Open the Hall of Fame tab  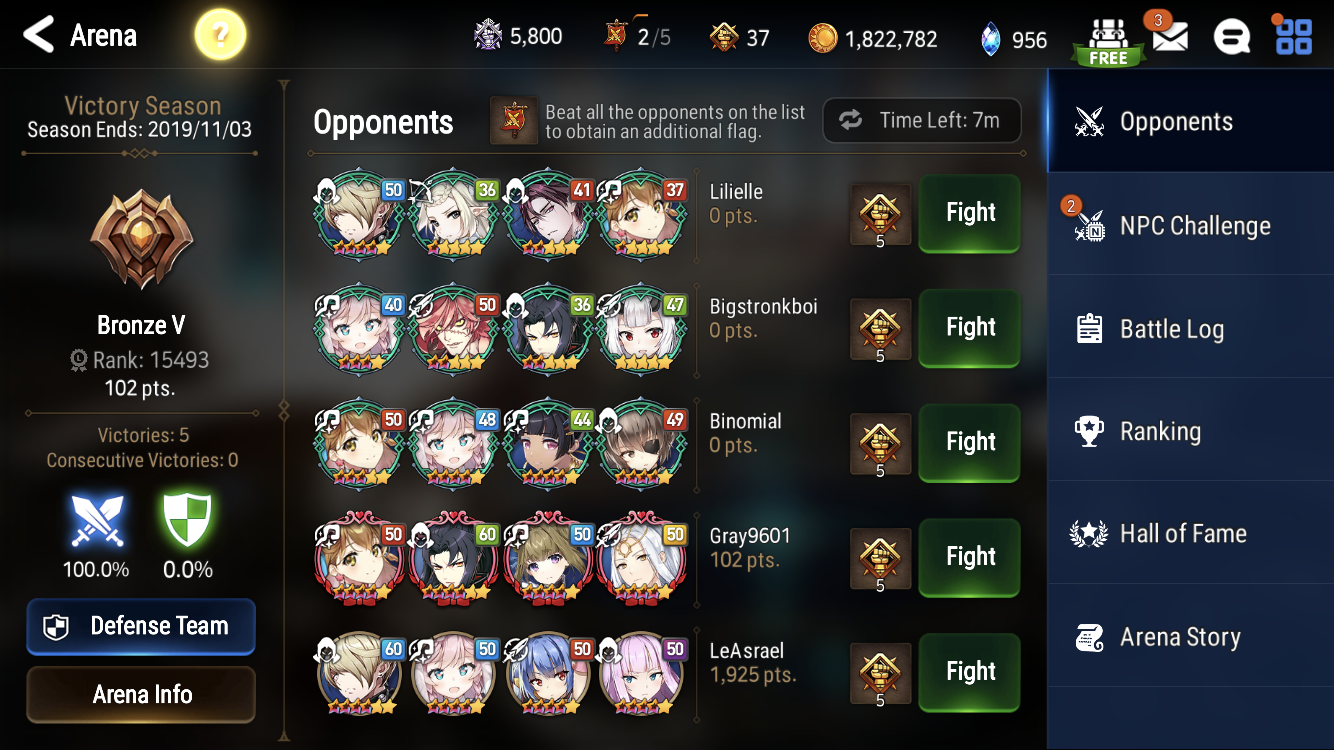(1190, 534)
